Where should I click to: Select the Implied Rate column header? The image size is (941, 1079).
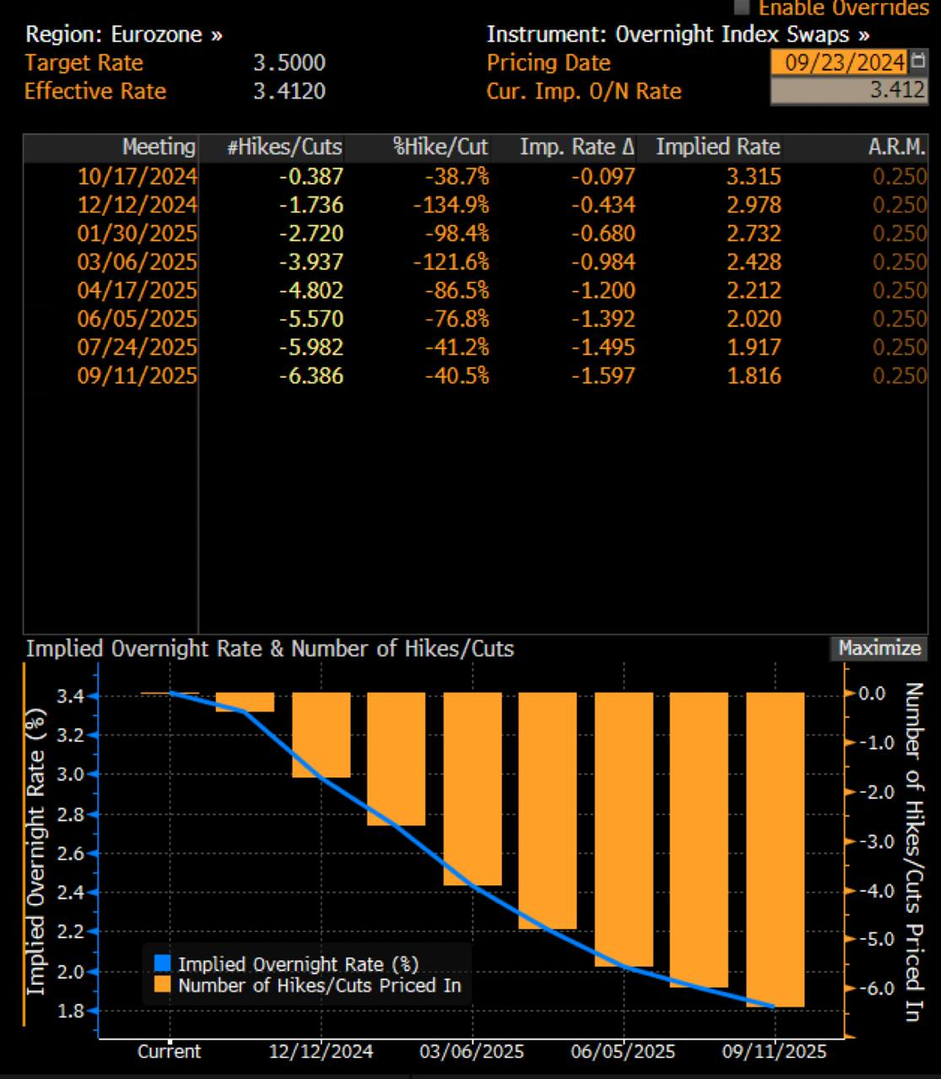coord(717,147)
